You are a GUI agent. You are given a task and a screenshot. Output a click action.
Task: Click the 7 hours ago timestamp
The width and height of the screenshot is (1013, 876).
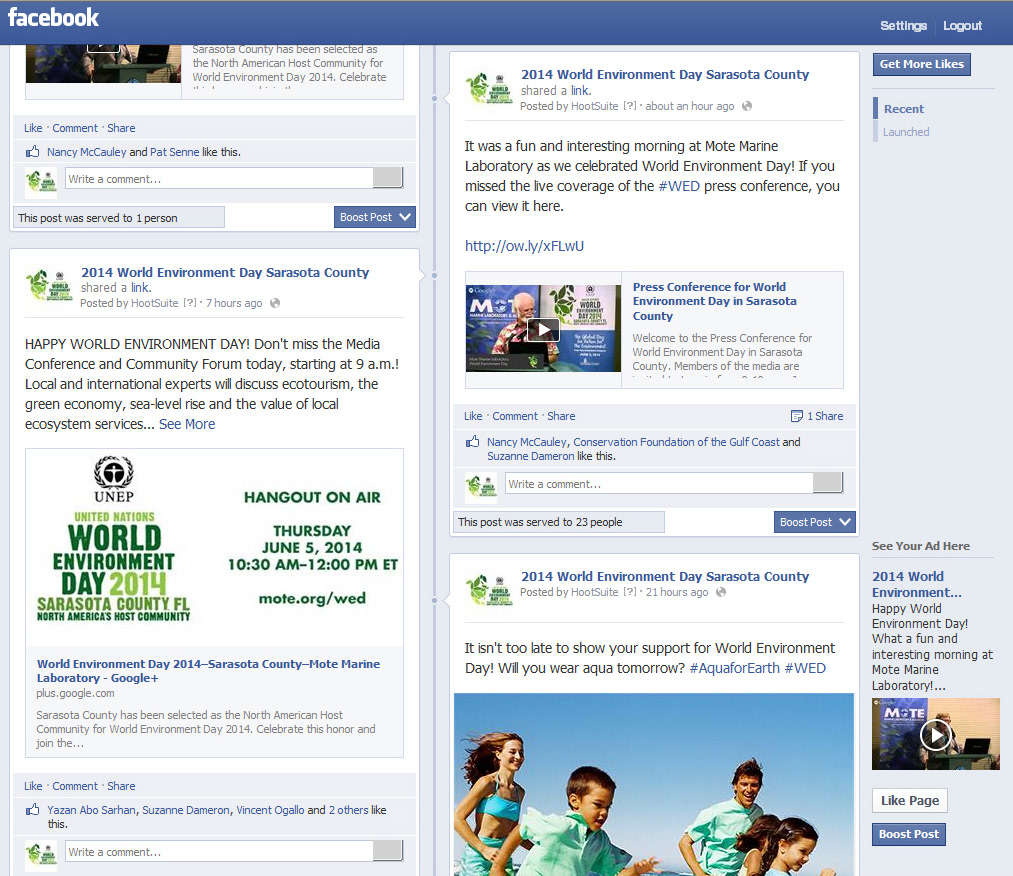(234, 303)
